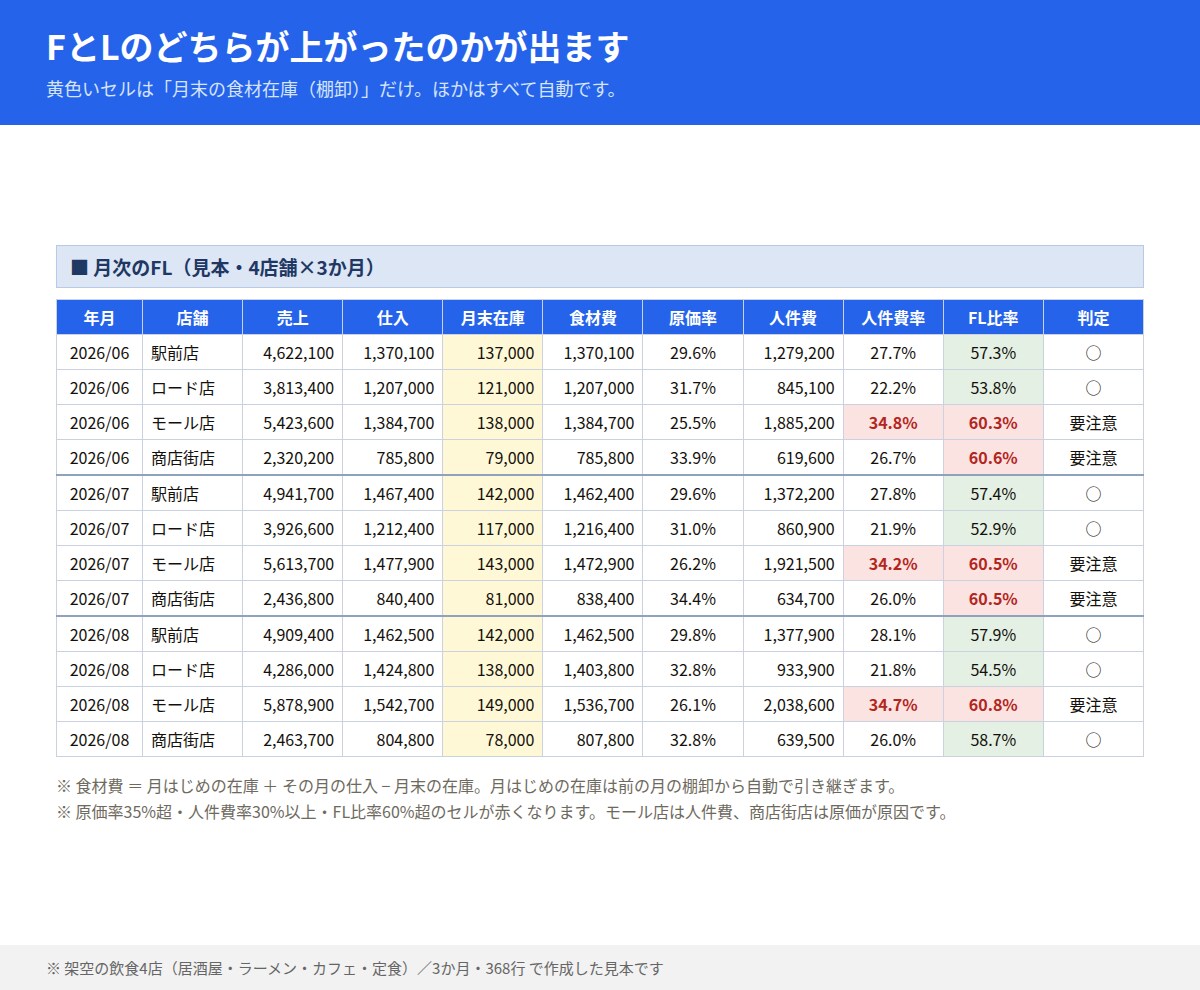Click the FL比率 column header

(x=993, y=318)
